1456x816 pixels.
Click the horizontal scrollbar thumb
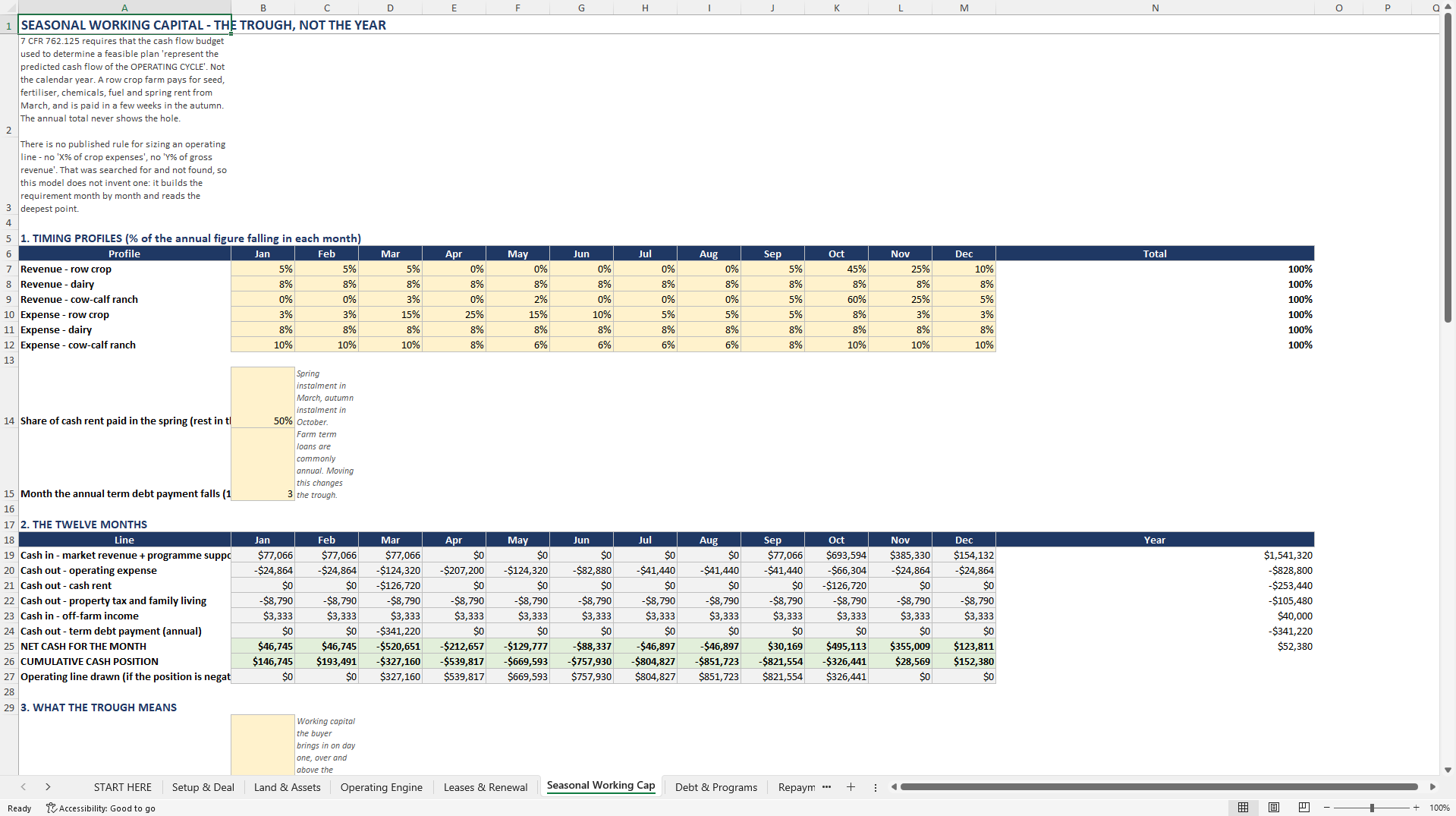click(x=1159, y=786)
